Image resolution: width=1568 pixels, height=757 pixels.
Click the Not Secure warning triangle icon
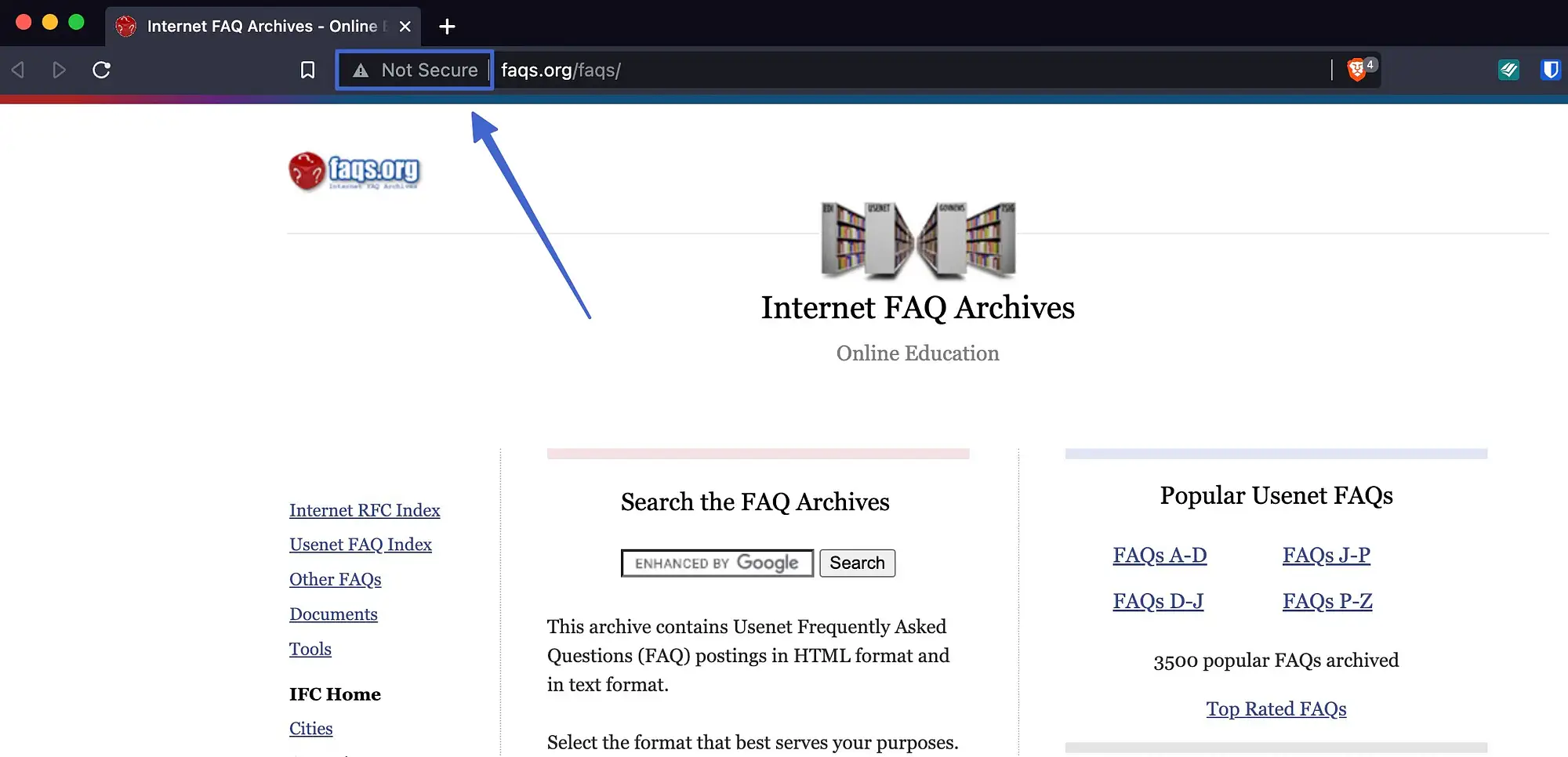[361, 71]
